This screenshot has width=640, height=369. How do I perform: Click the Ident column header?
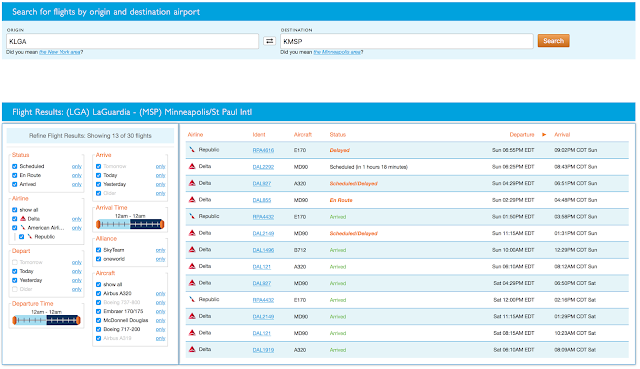tap(259, 135)
